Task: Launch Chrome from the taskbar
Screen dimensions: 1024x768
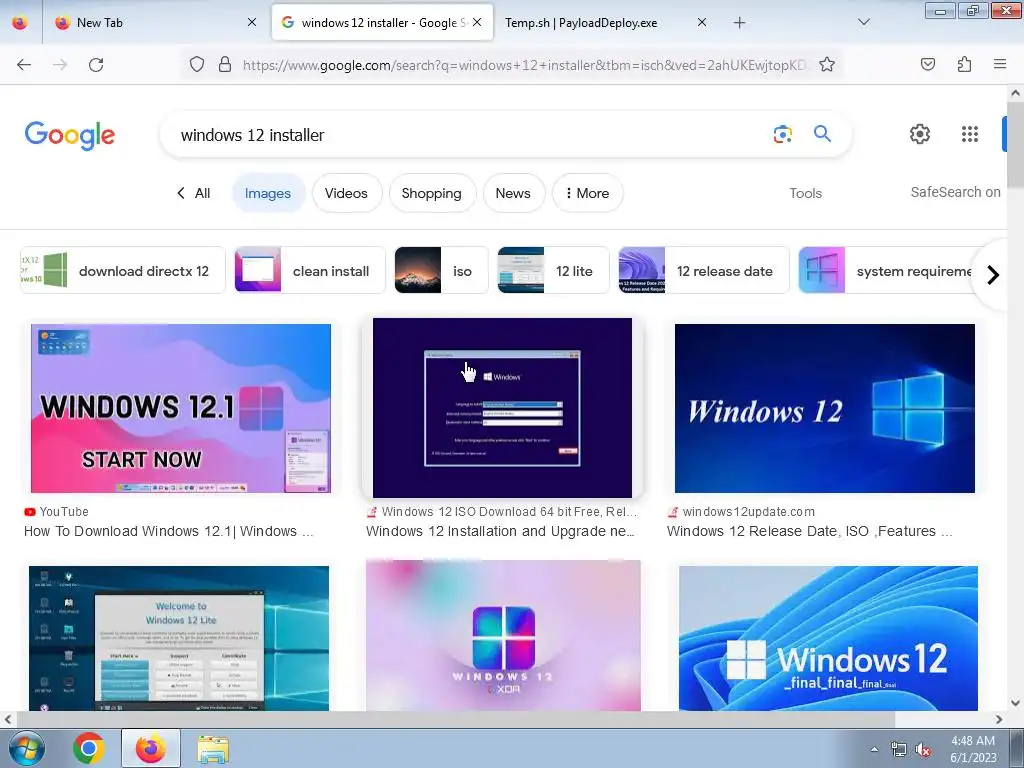Action: click(x=89, y=748)
